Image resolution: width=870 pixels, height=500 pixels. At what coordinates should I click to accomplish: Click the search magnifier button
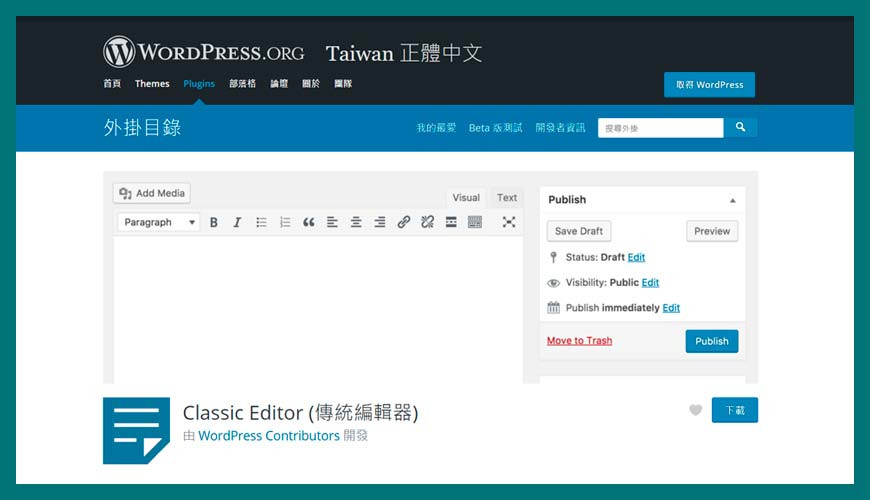740,128
